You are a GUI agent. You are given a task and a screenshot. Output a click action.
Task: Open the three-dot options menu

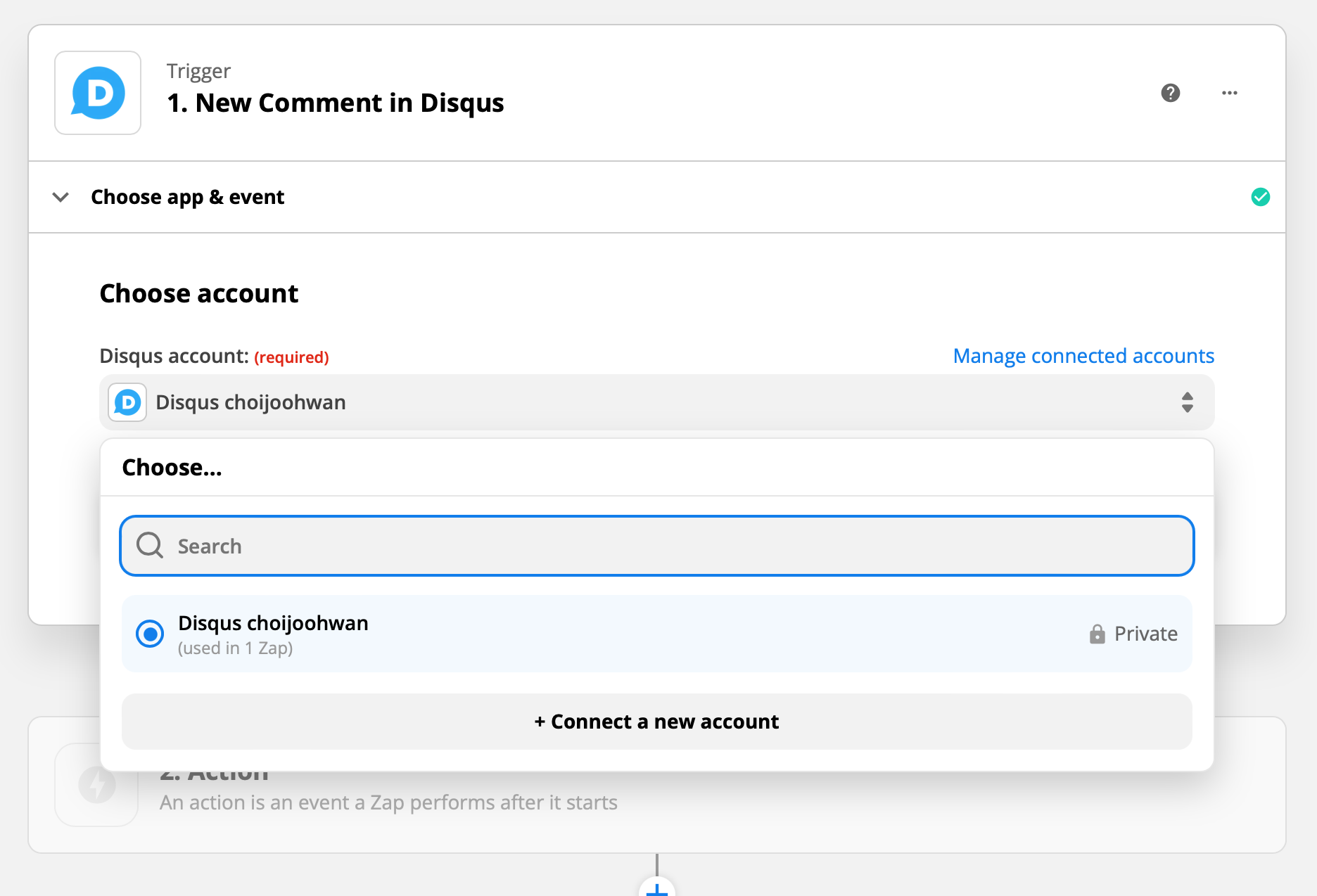click(1228, 93)
